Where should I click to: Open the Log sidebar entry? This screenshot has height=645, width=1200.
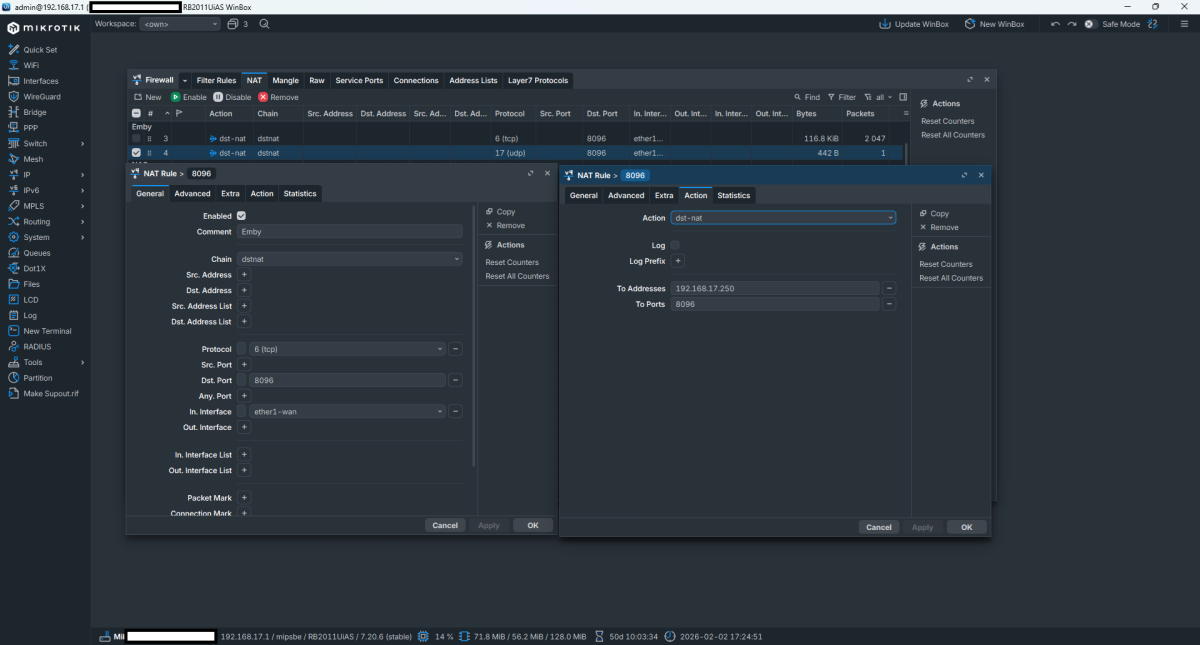(30, 315)
